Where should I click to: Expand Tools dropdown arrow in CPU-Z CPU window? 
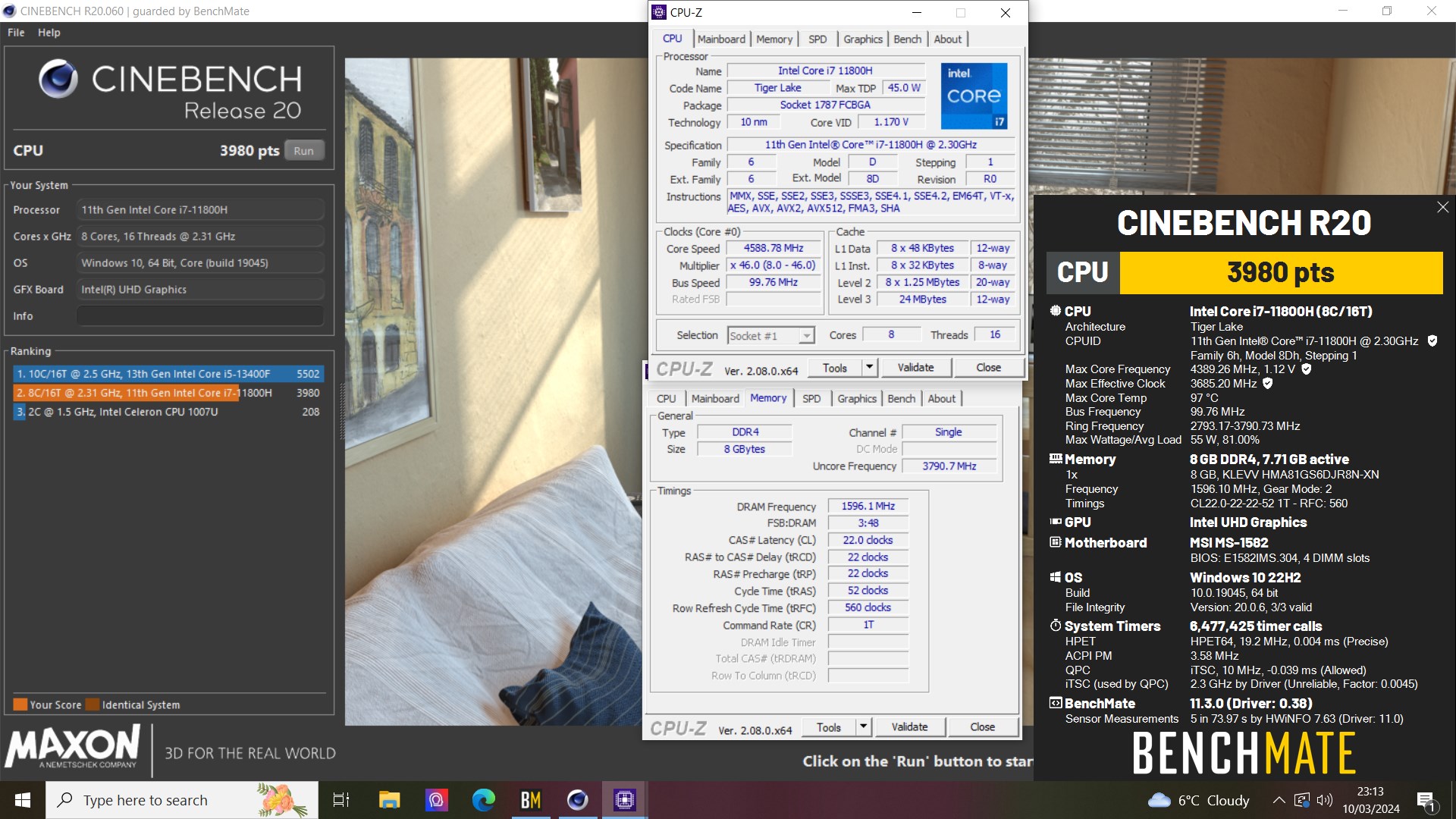pyautogui.click(x=870, y=368)
